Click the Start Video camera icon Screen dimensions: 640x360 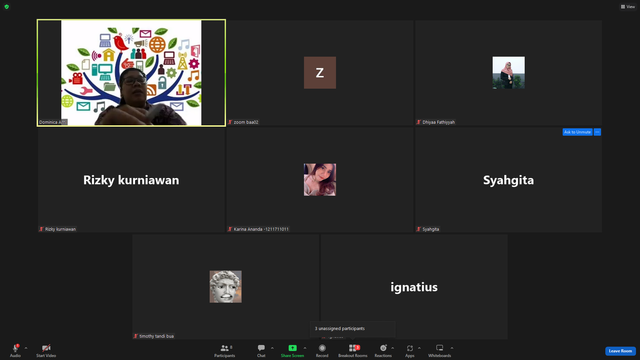46,348
